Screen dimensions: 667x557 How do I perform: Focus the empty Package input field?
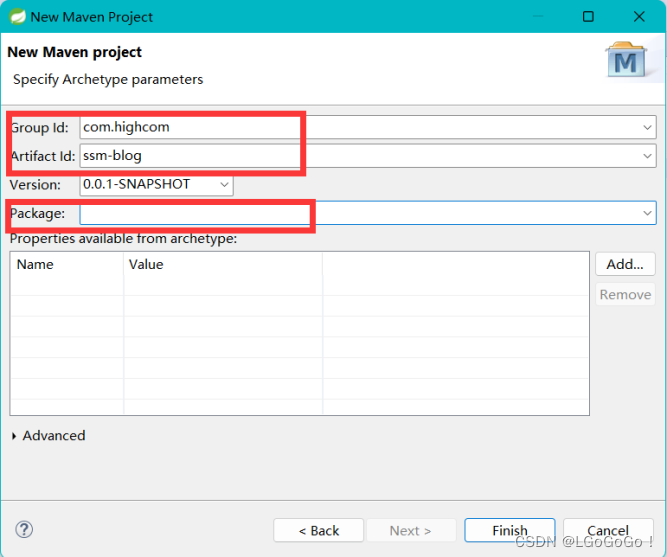tap(368, 213)
